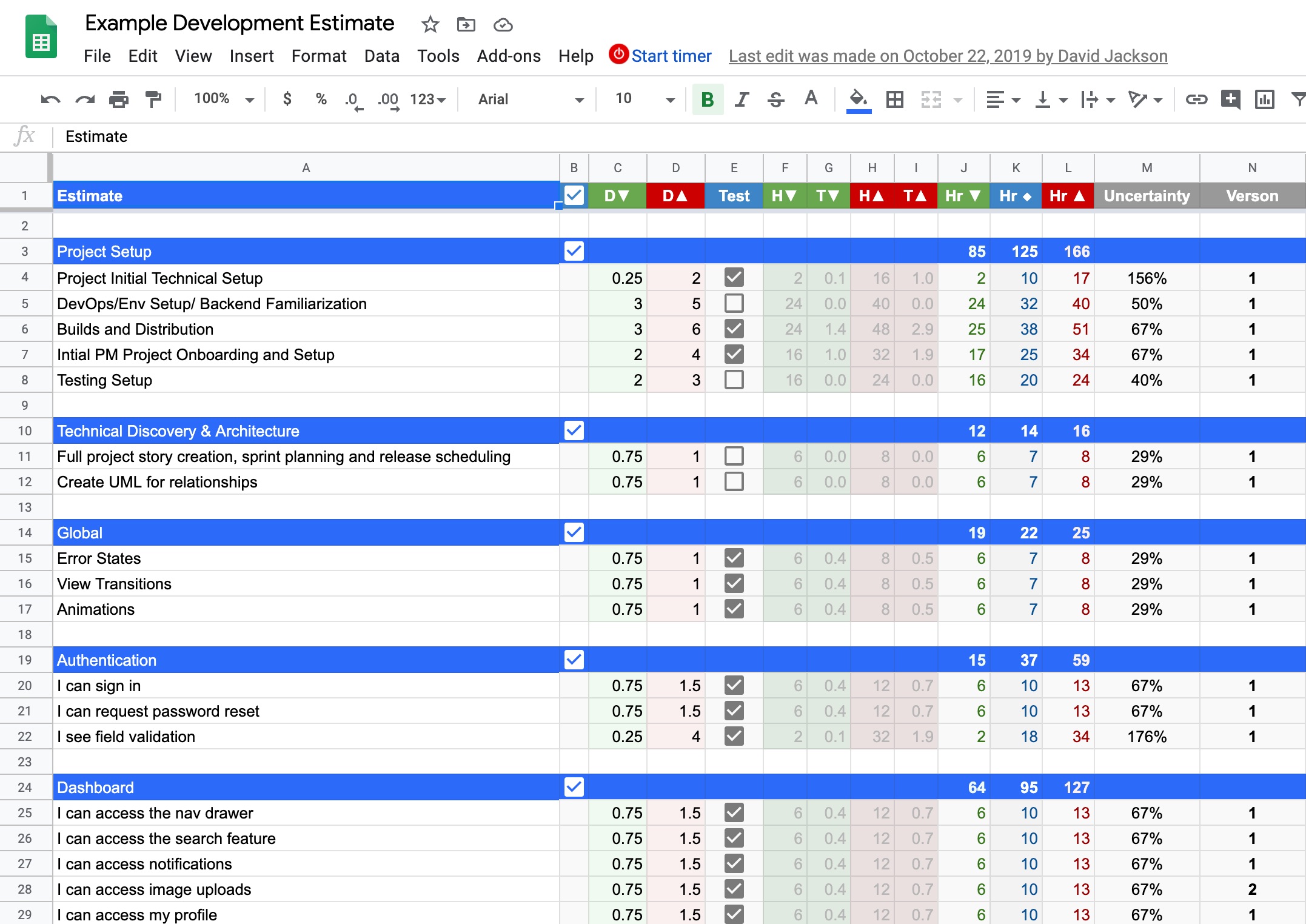The height and width of the screenshot is (924, 1306).
Task: Open the borders menu
Action: click(x=895, y=99)
